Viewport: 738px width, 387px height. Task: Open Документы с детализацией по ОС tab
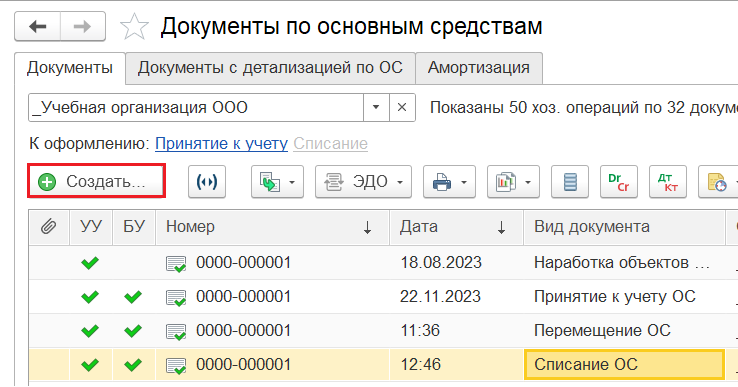tap(270, 68)
